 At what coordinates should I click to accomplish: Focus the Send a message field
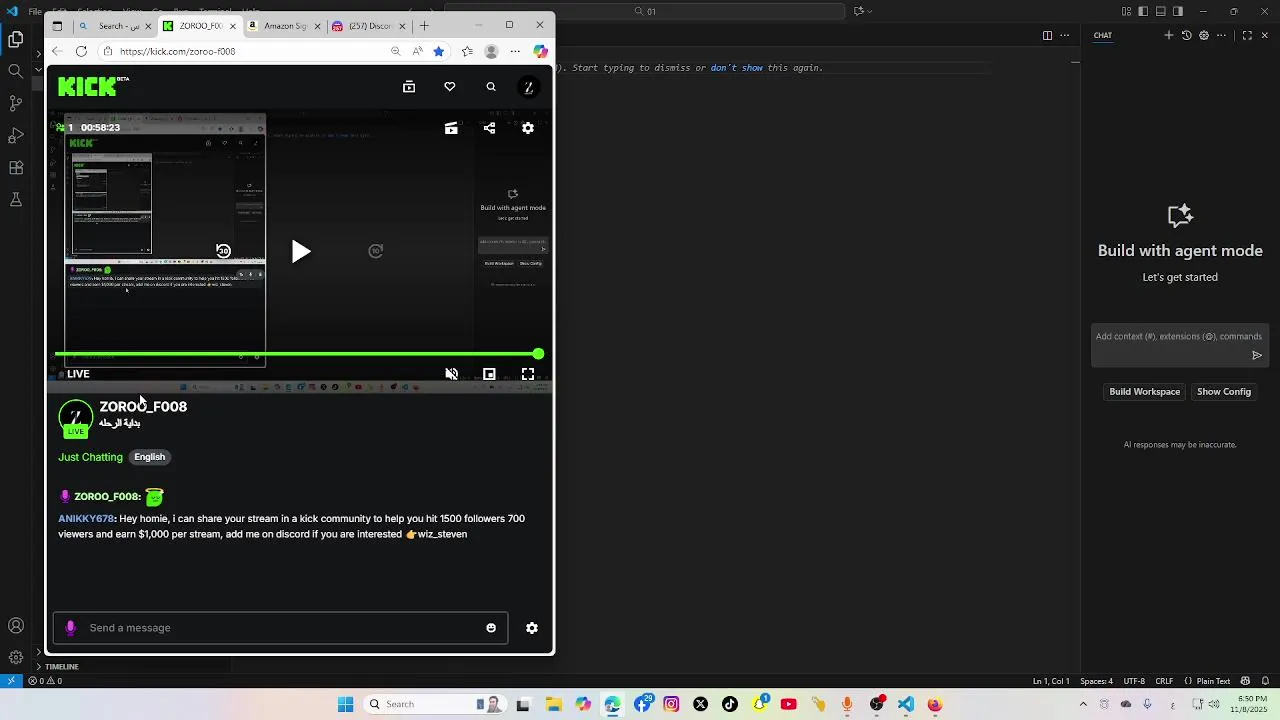(x=280, y=628)
